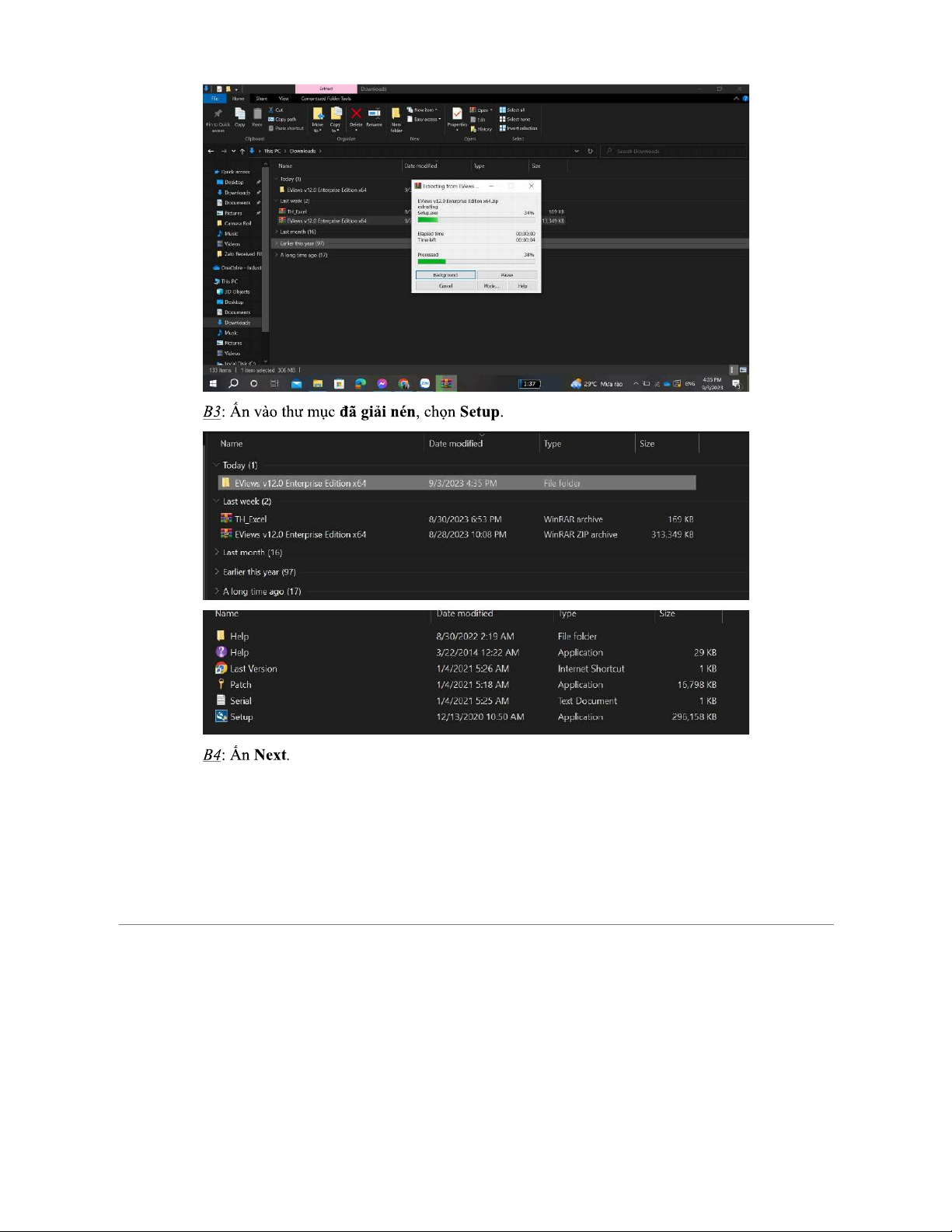Click the Delete icon in the ribbon

pos(356,116)
